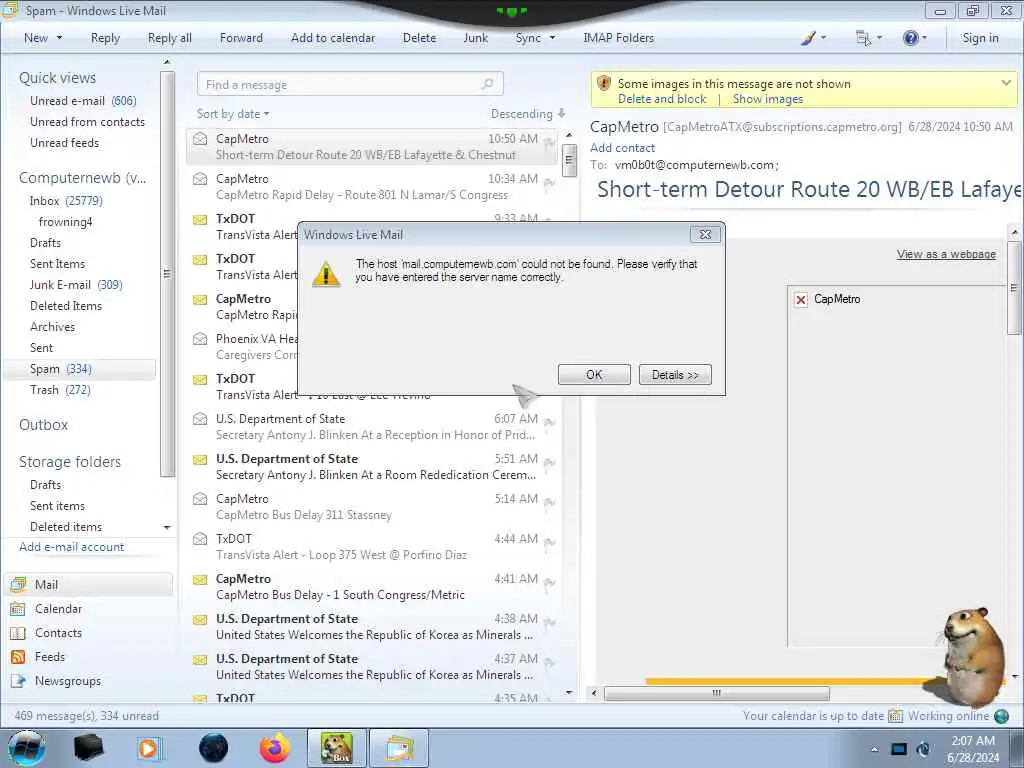Switch to Feeds view
The width and height of the screenshot is (1024, 768).
(x=50, y=657)
